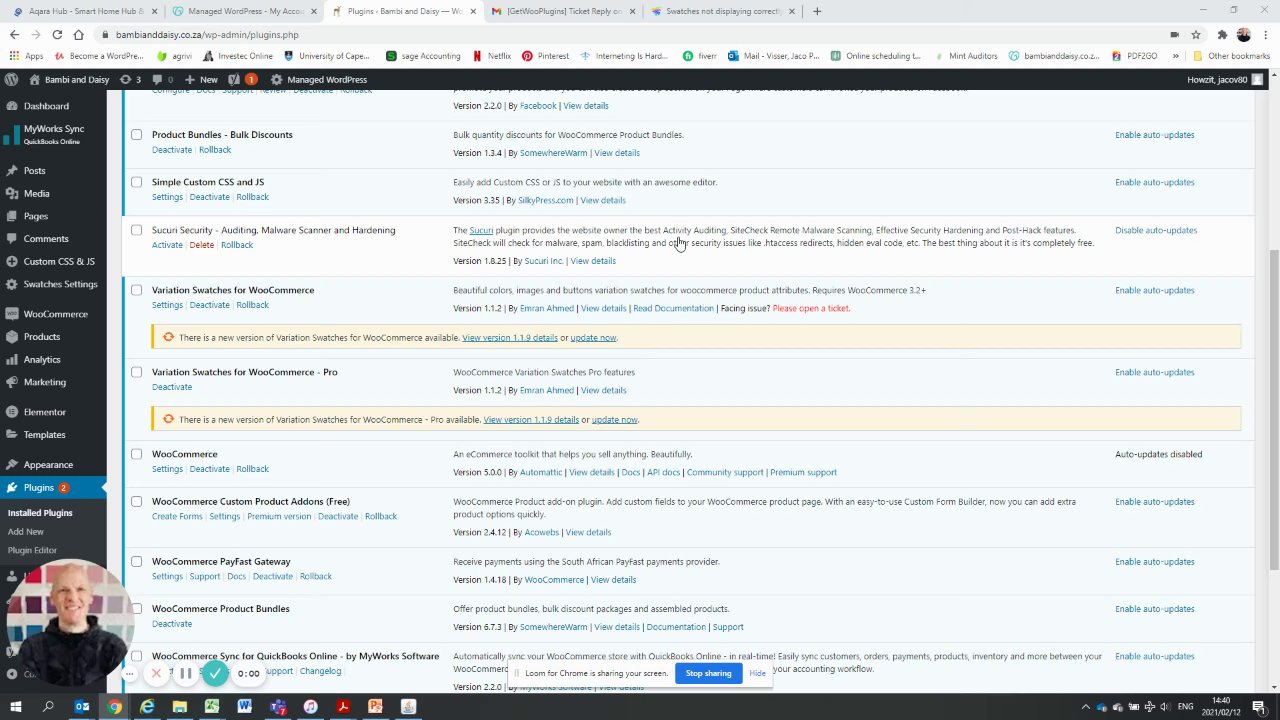Open the Posts menu in sidebar
This screenshot has height=720, width=1280.
click(x=34, y=171)
